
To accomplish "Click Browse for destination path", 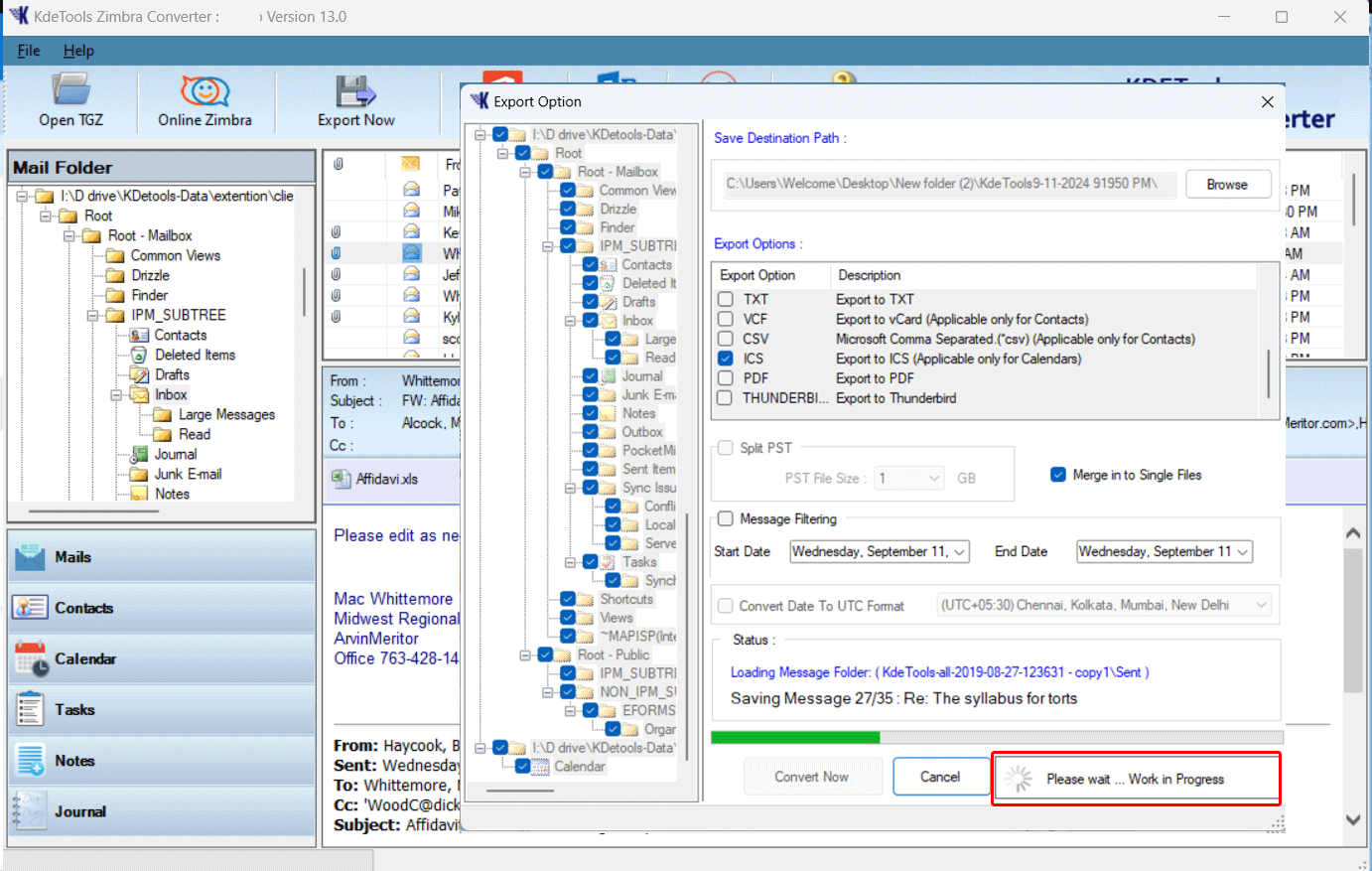I will [1228, 185].
